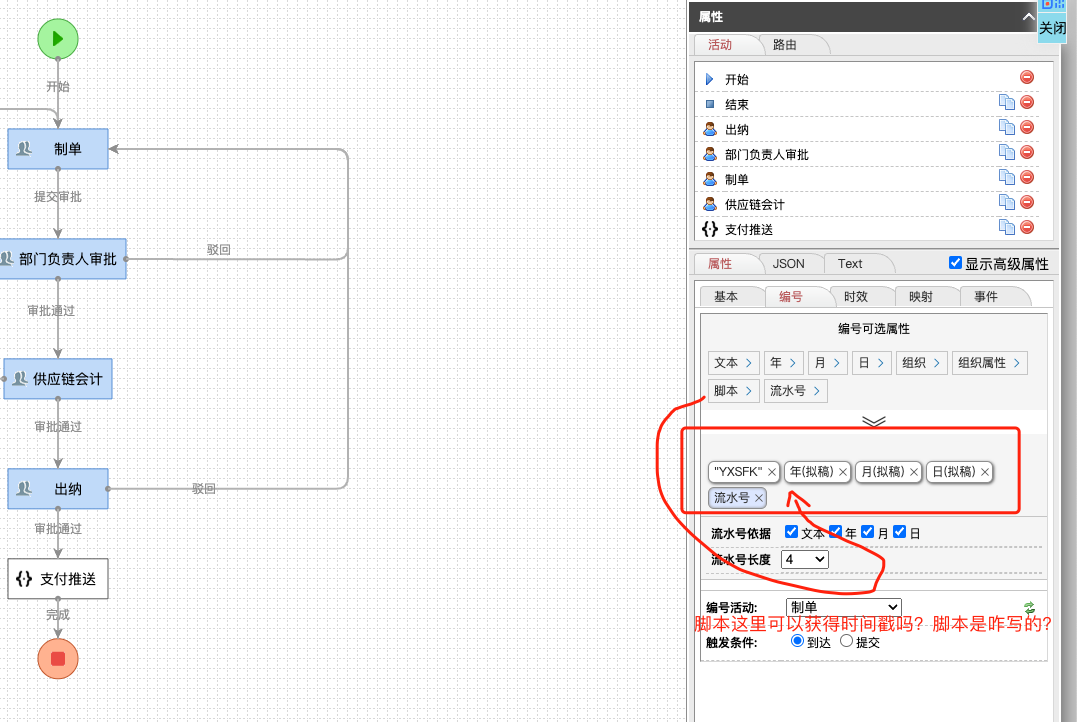Screen dimensions: 1077x722
Task: Select the 部门负责人审批 node on canvas
Action: [x=62, y=259]
